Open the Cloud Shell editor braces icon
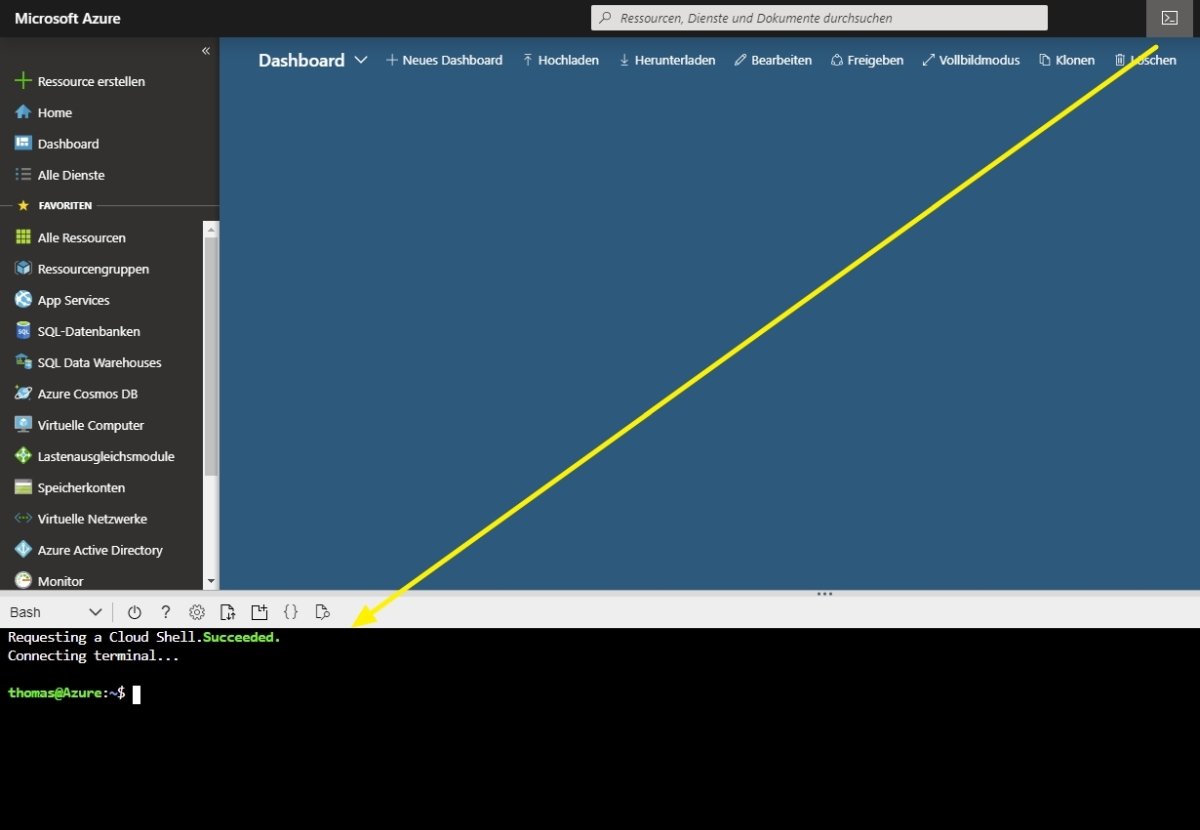The width and height of the screenshot is (1200, 830). pyautogui.click(x=291, y=612)
